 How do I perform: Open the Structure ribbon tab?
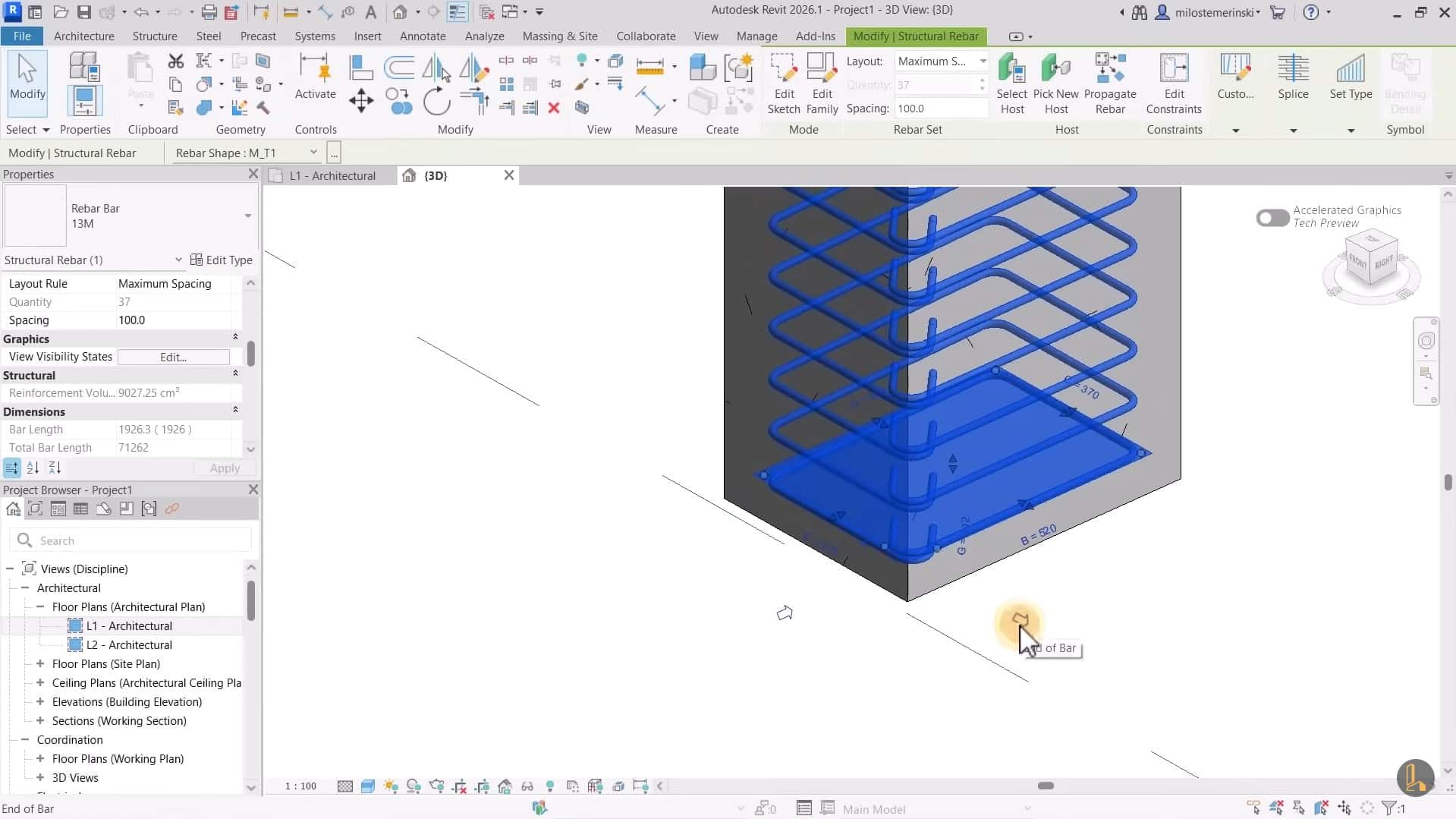(155, 36)
